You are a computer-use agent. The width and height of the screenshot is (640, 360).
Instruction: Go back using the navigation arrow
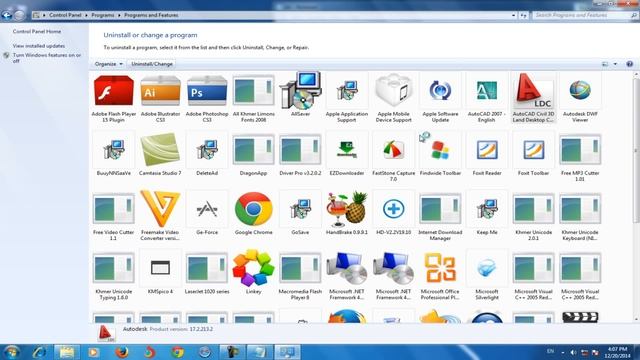click(7, 15)
